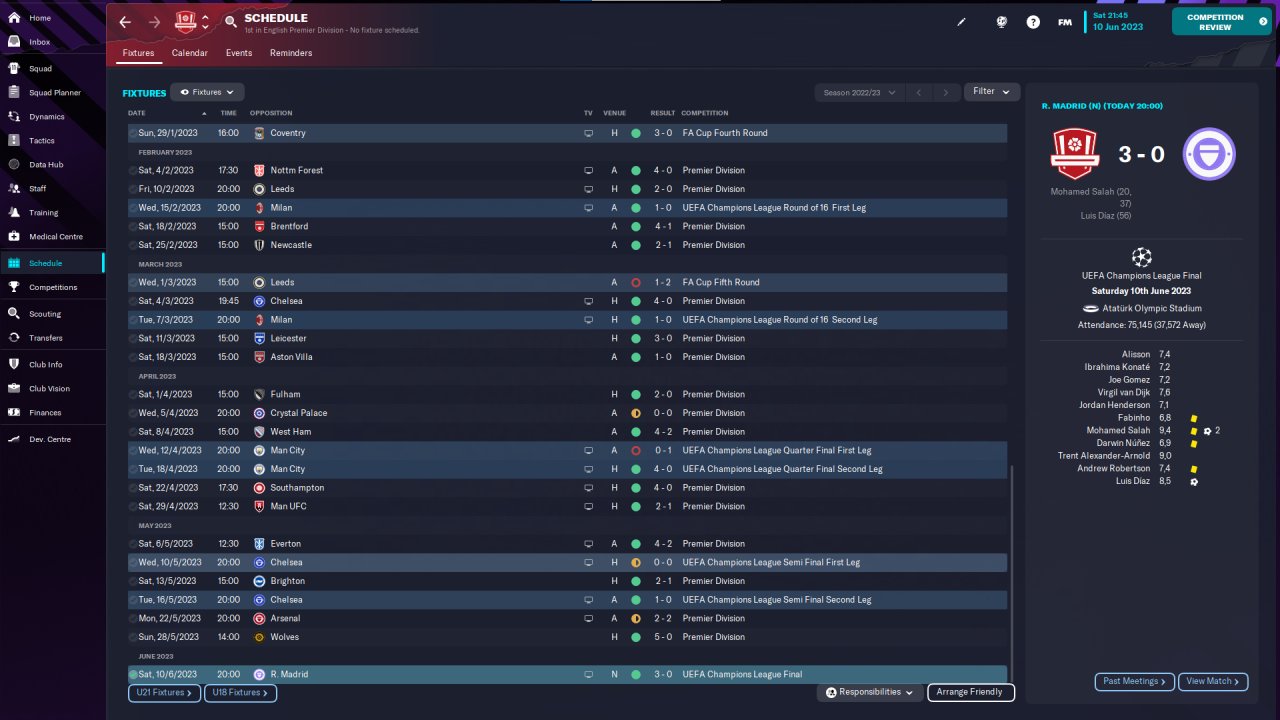Open Competitions in the sidebar menu
The height and width of the screenshot is (720, 1280).
tap(53, 287)
